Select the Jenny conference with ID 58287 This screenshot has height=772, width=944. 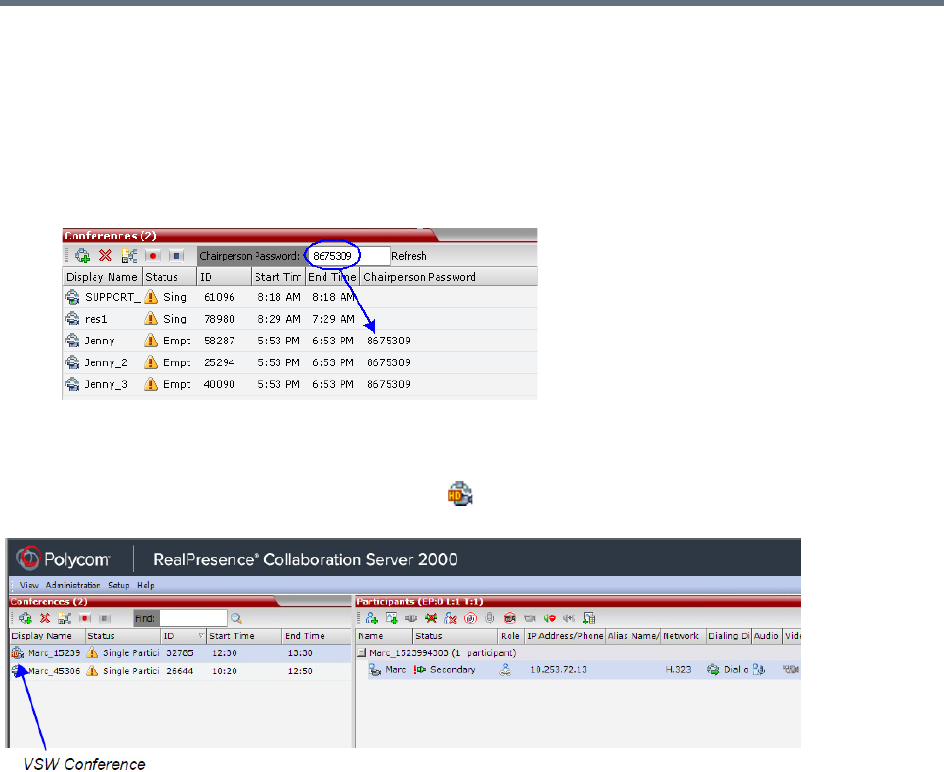pyautogui.click(x=300, y=340)
